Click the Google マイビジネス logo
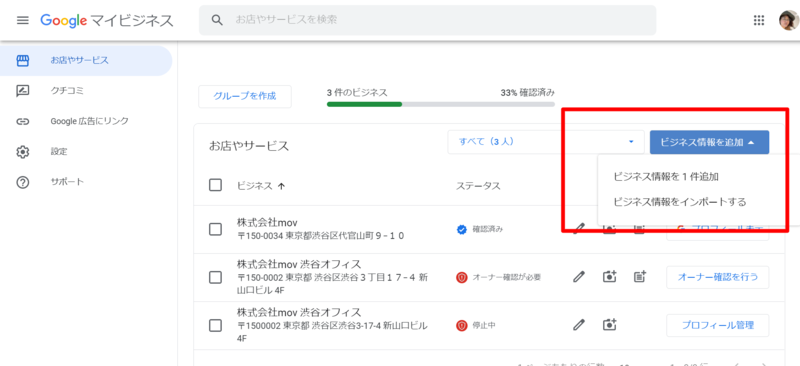Viewport: 800px width, 366px height. 107,21
